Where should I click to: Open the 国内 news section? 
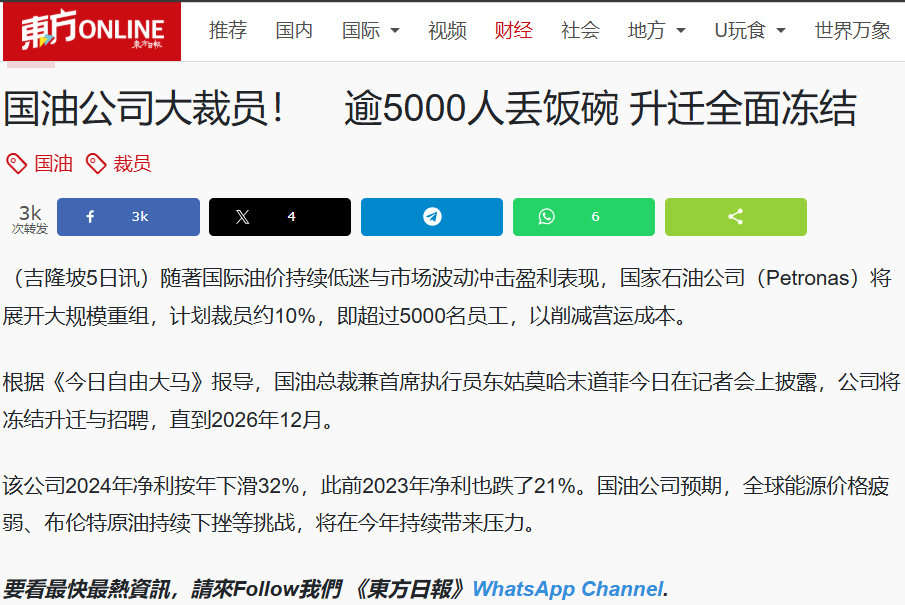294,30
